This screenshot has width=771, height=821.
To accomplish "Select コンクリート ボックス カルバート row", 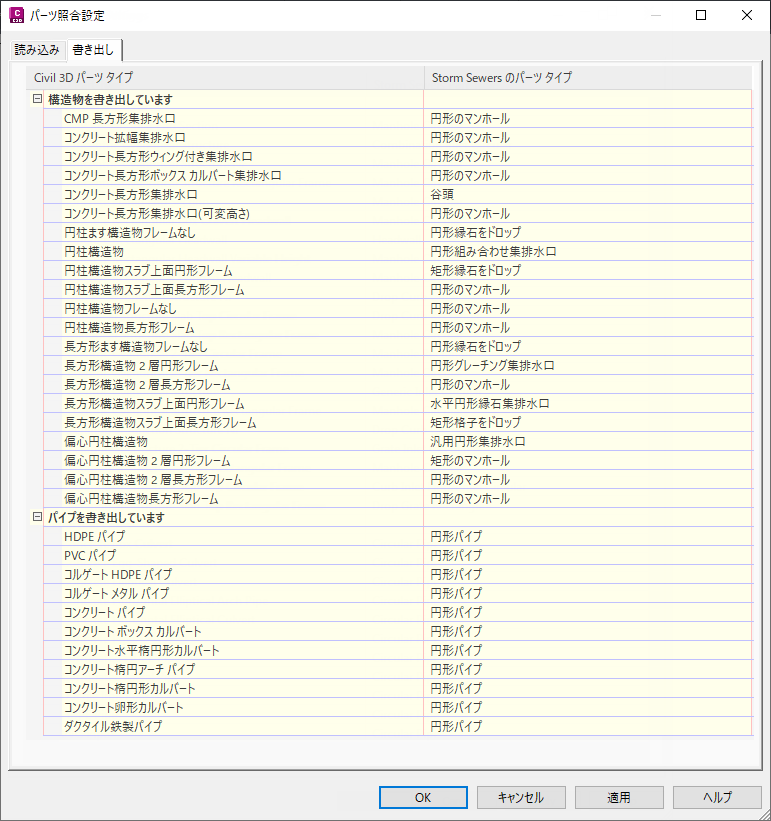I will click(398, 631).
